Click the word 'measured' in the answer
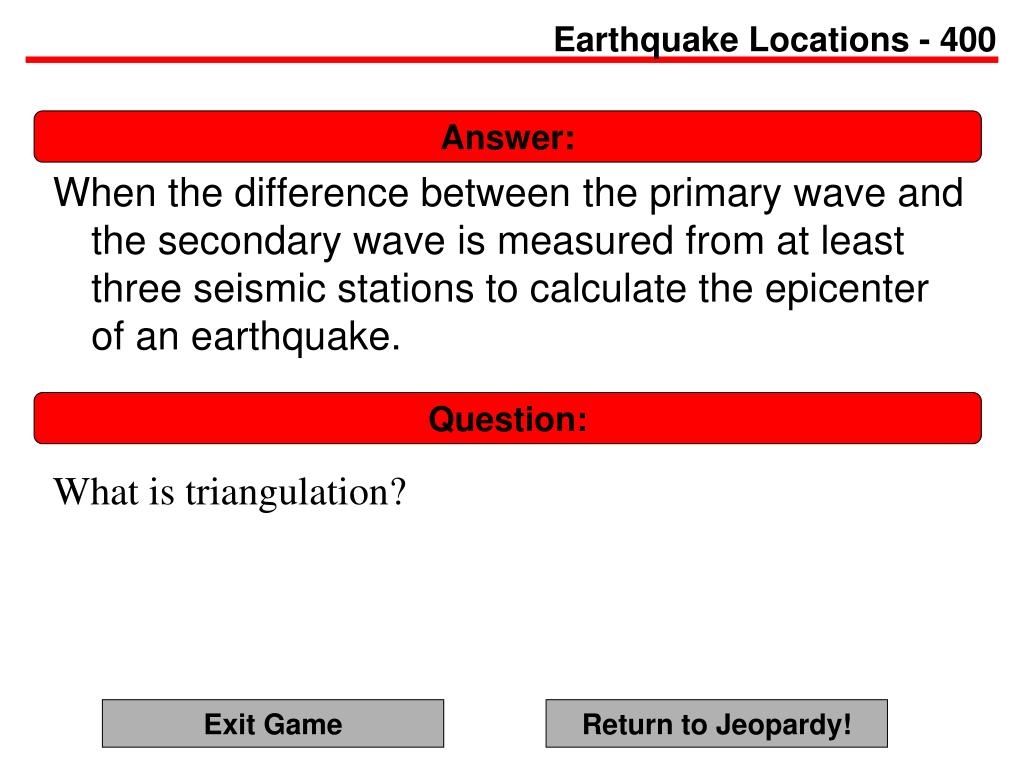The height and width of the screenshot is (768, 1024). pyautogui.click(x=584, y=240)
